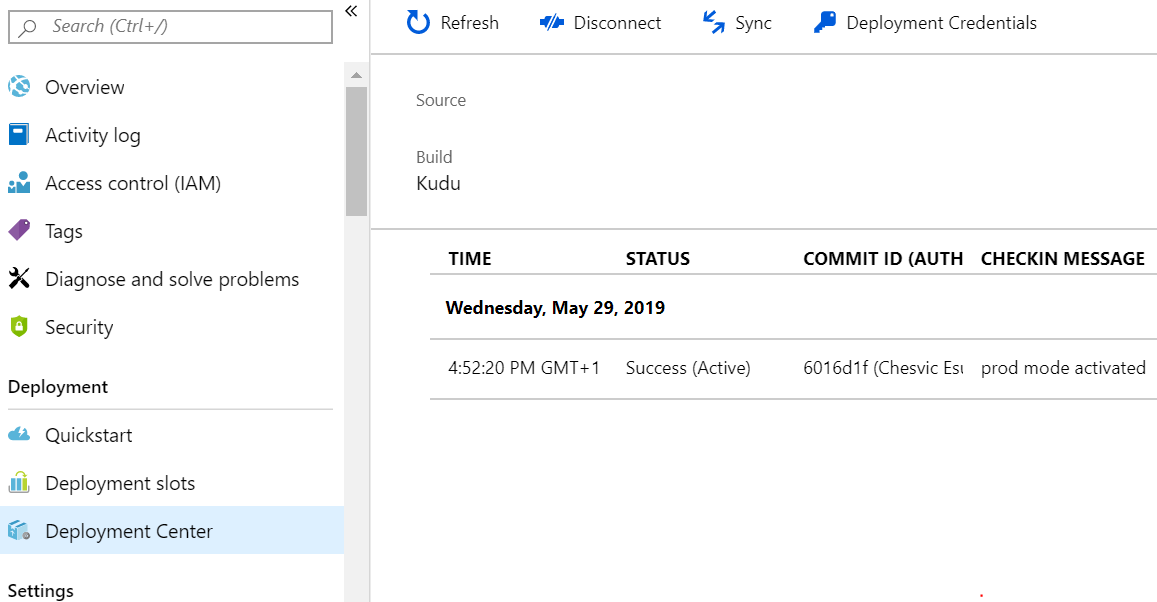Click the Disconnect button label
Image resolution: width=1157 pixels, height=602 pixels.
617,23
